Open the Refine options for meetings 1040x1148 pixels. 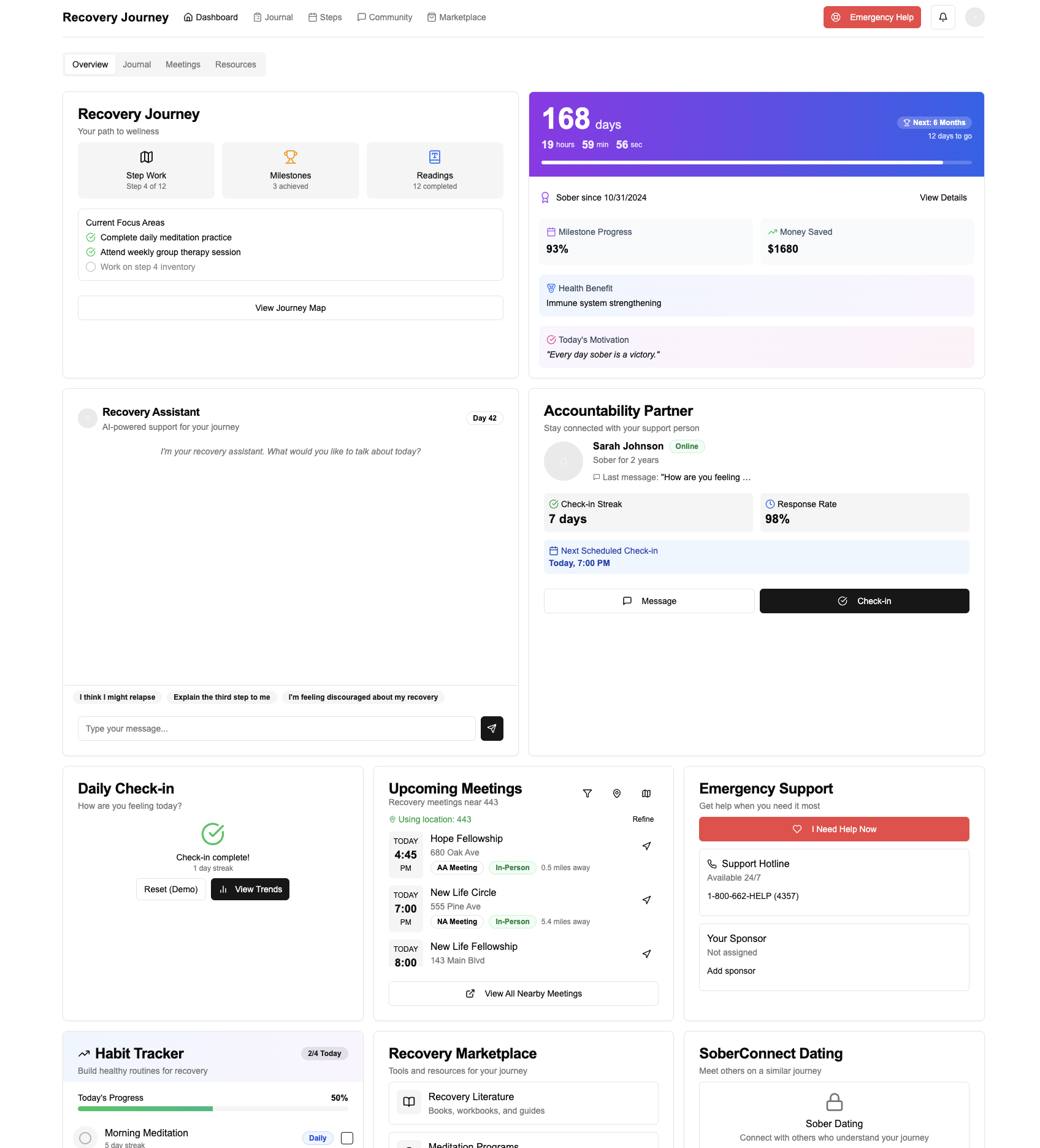[x=643, y=819]
